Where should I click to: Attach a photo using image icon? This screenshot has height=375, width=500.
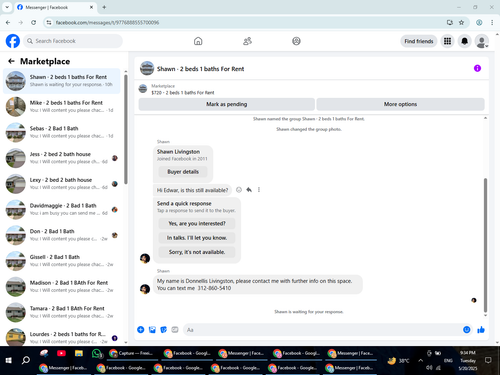click(152, 330)
